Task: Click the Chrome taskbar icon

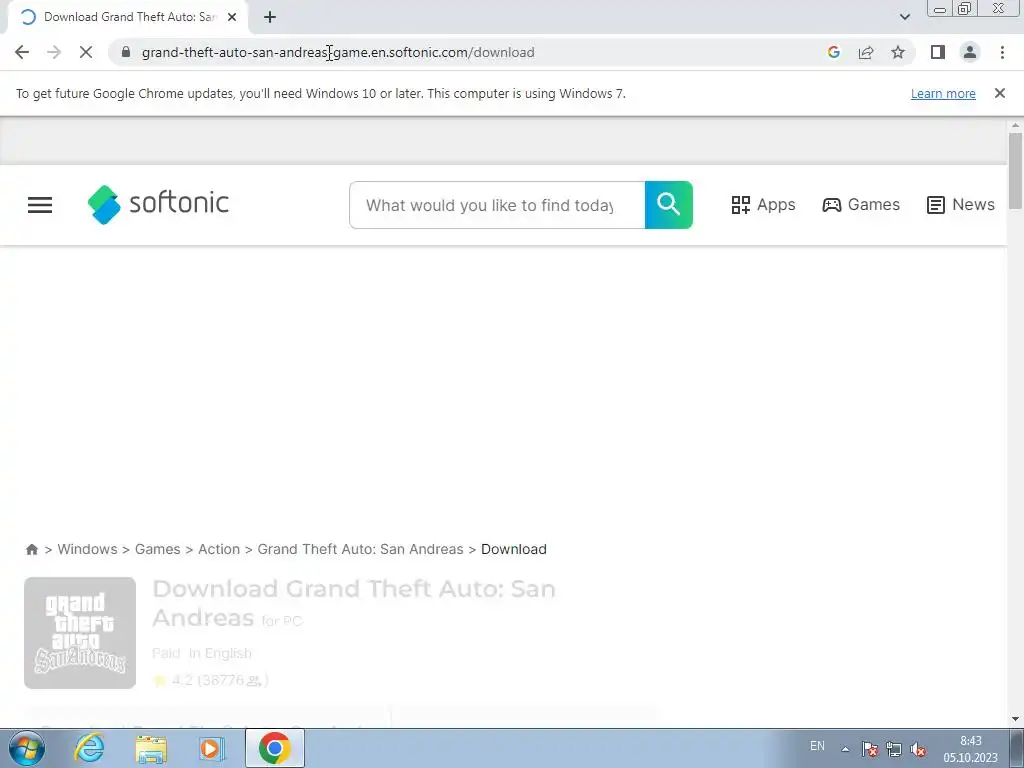Action: [x=274, y=748]
